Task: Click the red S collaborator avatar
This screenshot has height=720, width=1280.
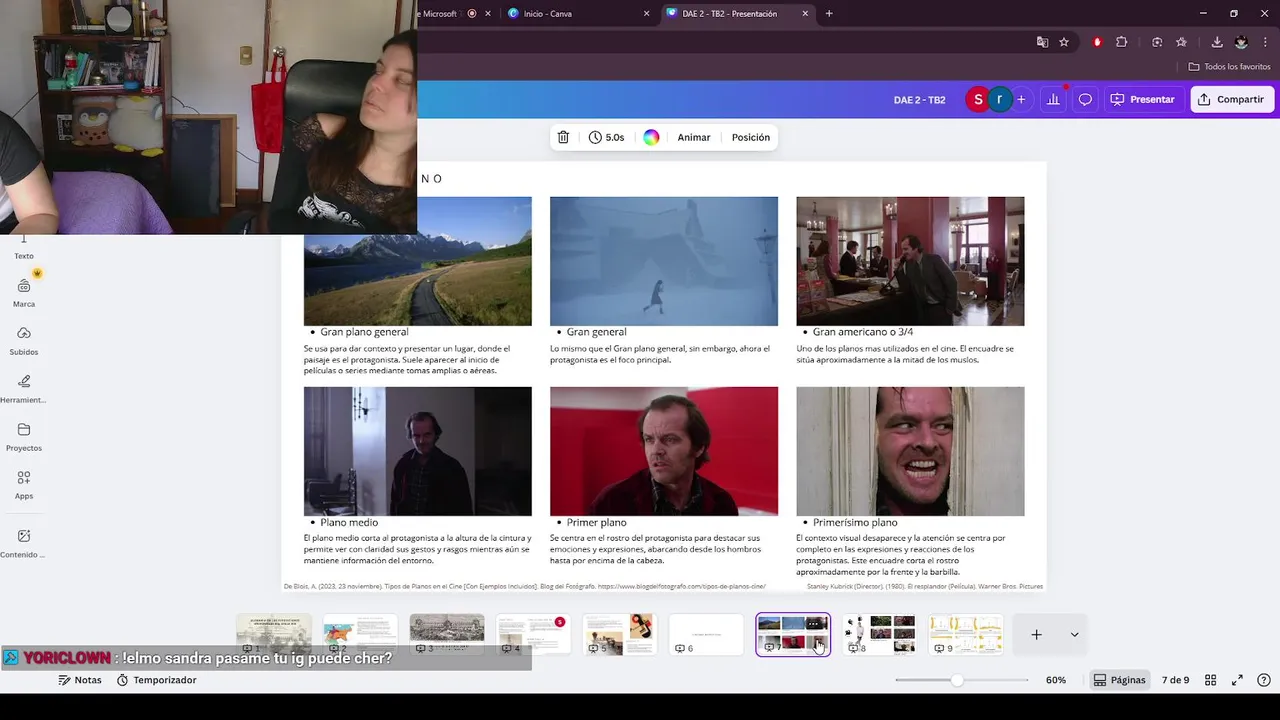Action: coord(978,99)
